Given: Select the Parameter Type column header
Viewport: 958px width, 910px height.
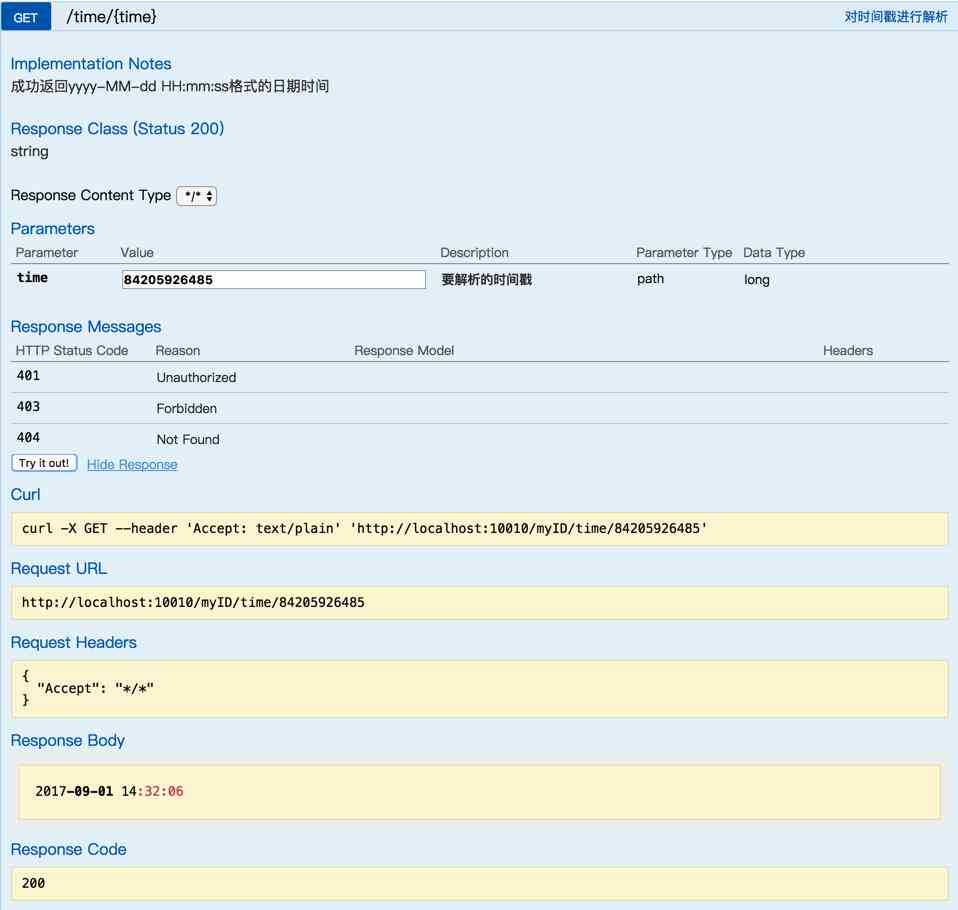Looking at the screenshot, I should (x=684, y=253).
